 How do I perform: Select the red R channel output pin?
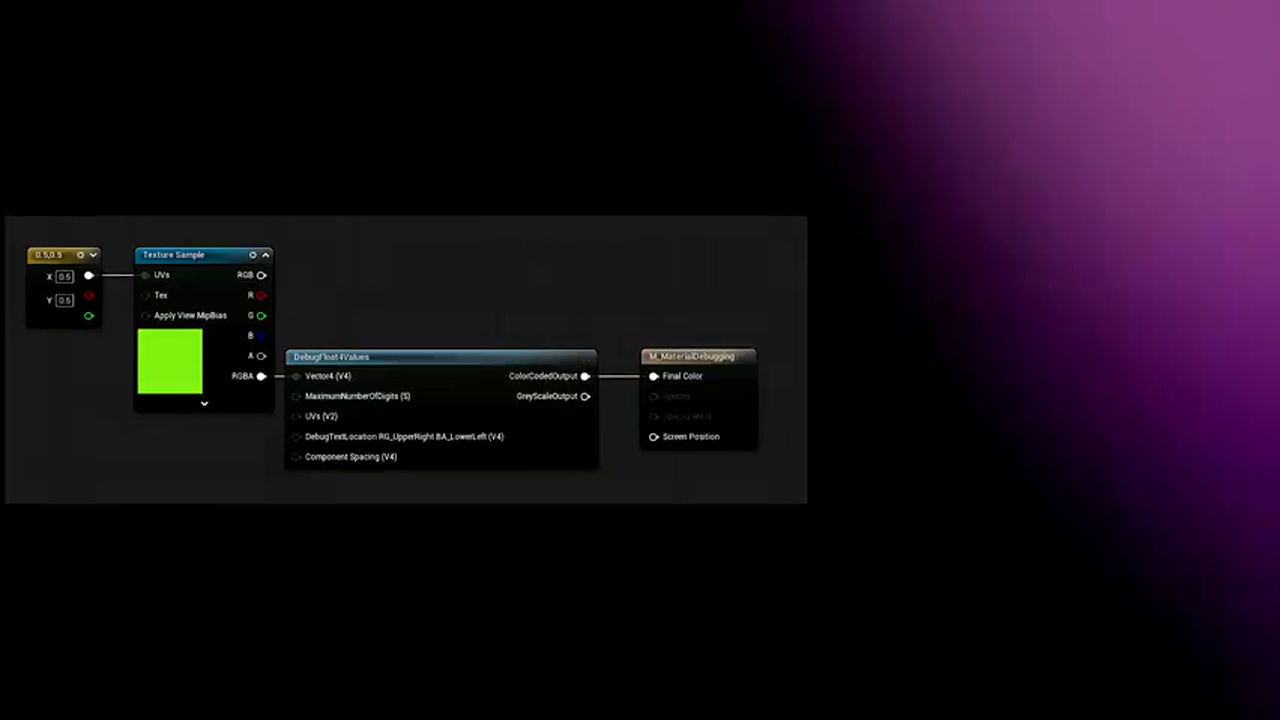(261, 295)
